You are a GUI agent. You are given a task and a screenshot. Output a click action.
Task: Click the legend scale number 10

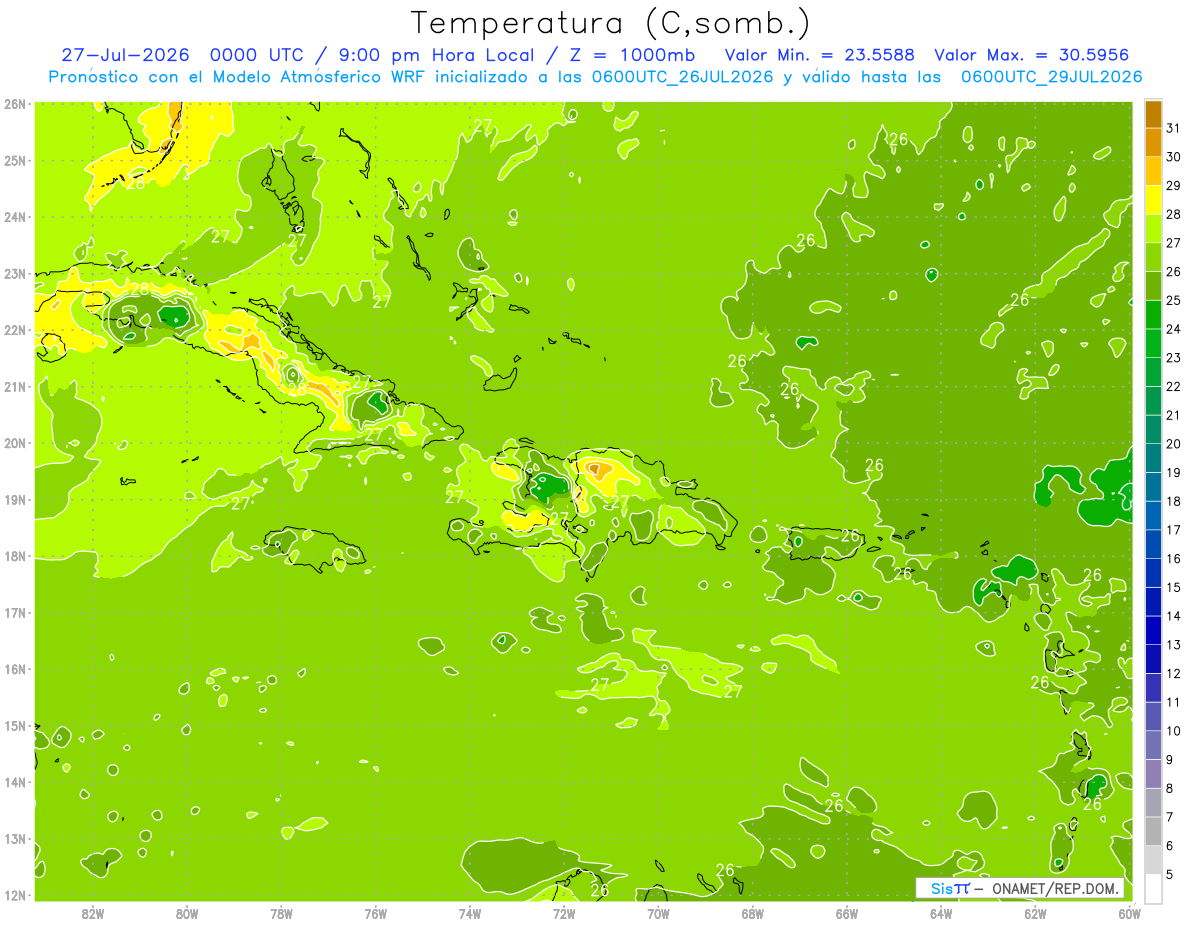pos(1174,731)
